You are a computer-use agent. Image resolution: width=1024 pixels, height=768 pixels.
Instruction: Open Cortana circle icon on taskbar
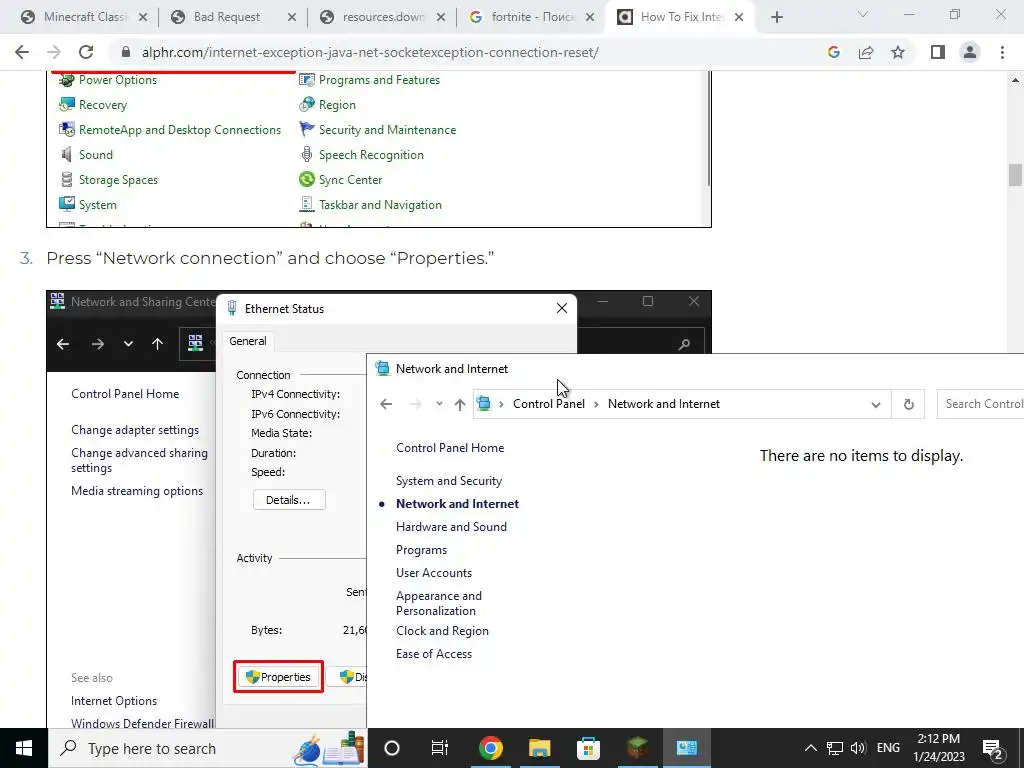[392, 748]
